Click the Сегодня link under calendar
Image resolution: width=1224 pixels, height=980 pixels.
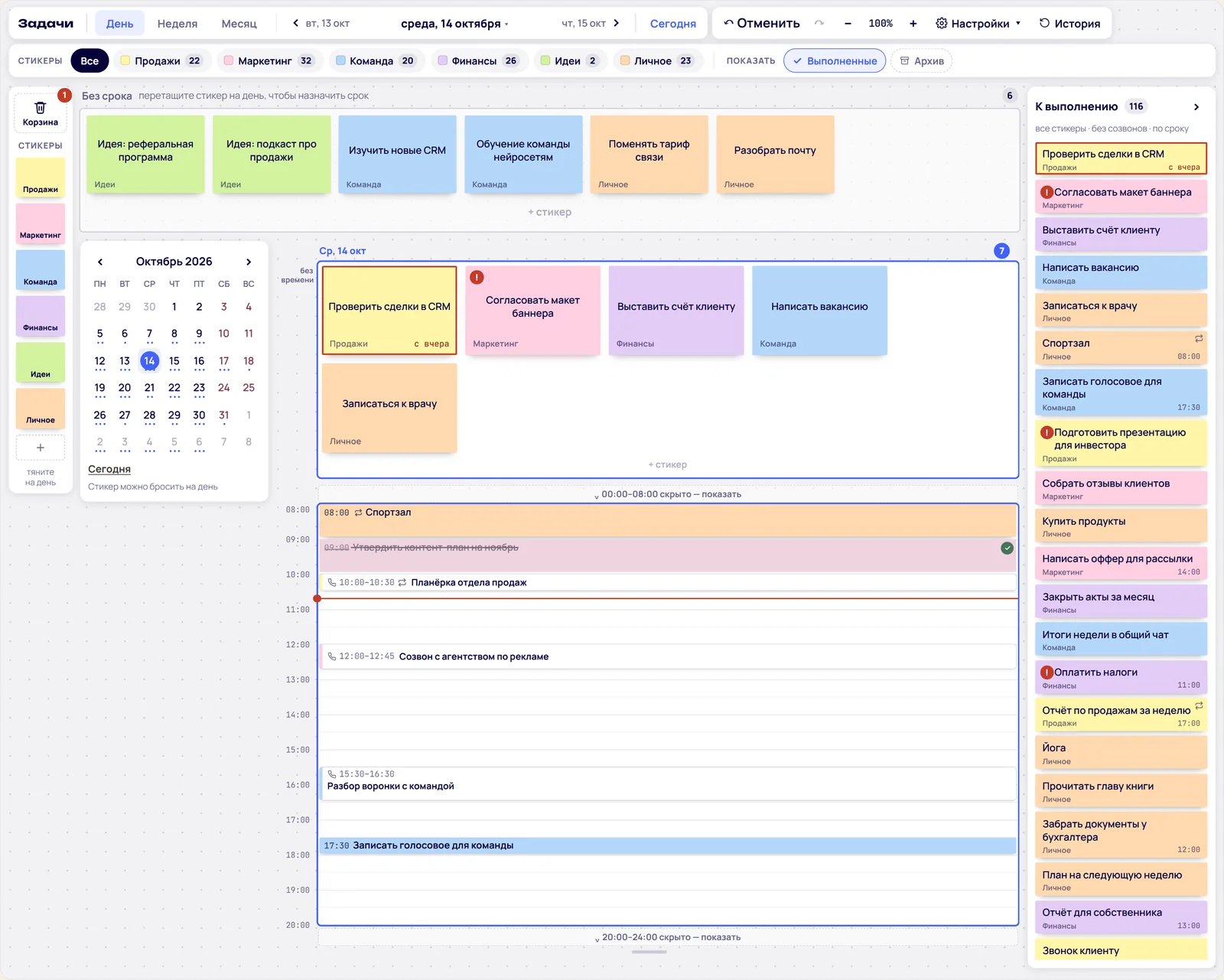click(x=109, y=469)
